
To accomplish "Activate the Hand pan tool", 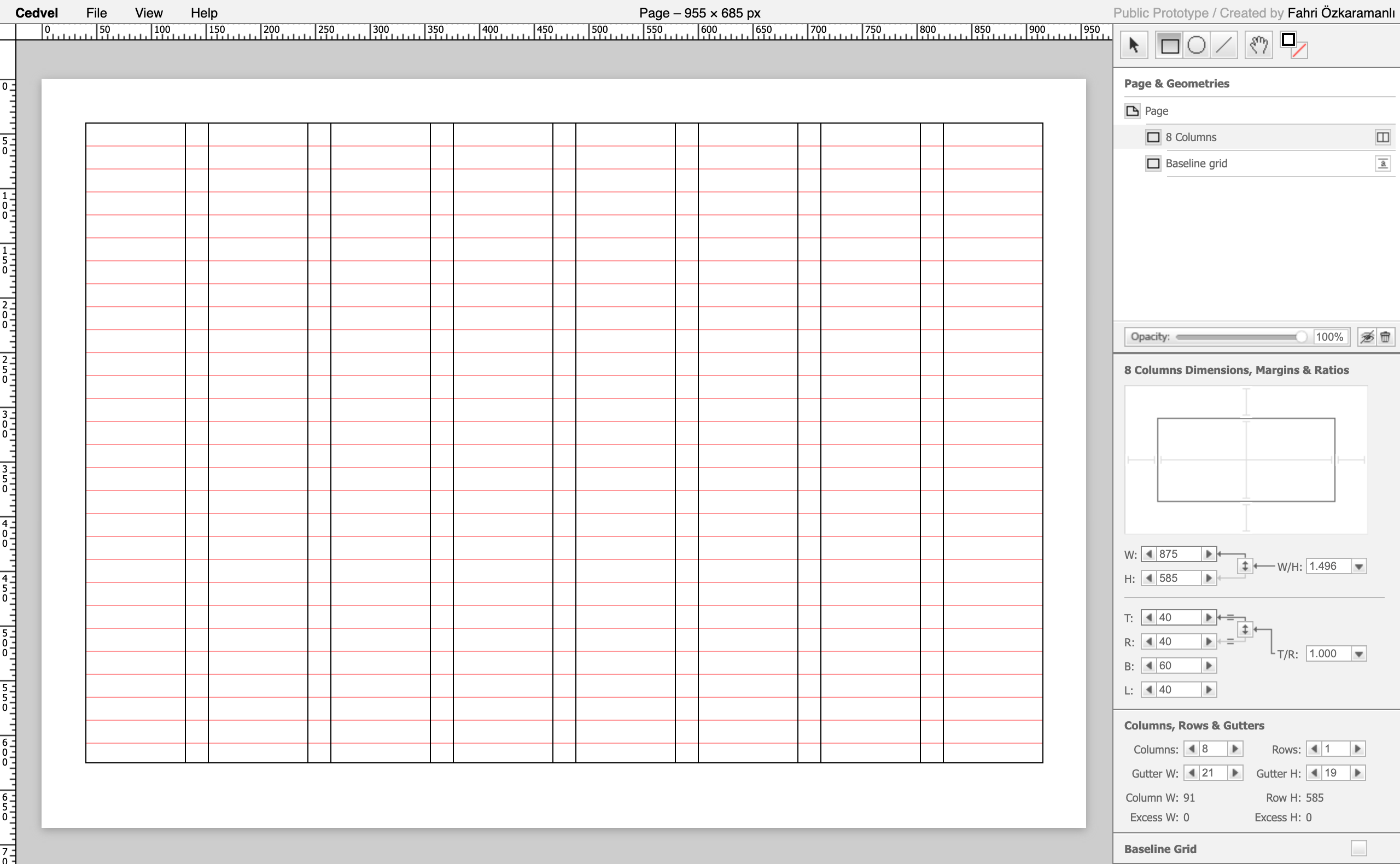I will pyautogui.click(x=1258, y=45).
